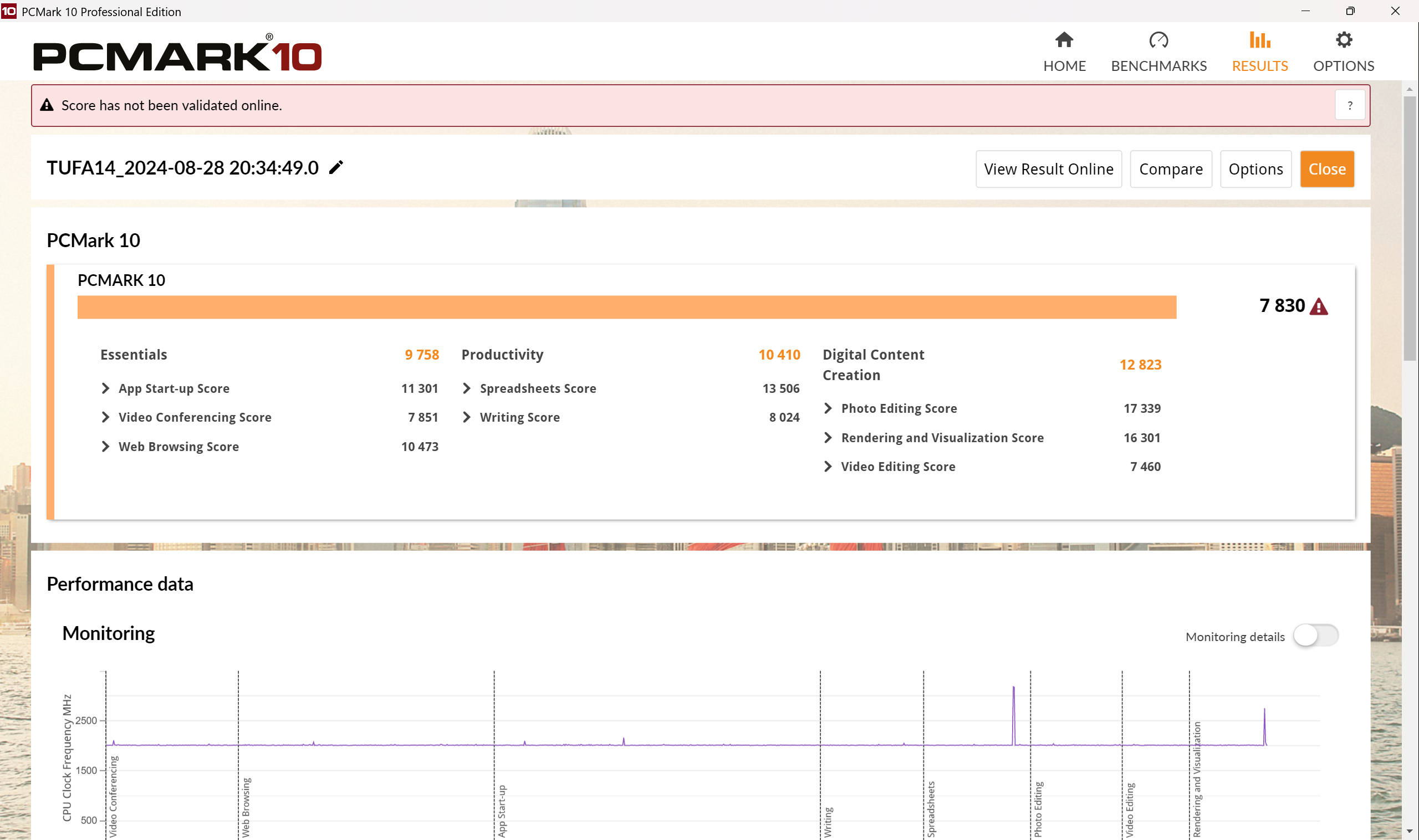The height and width of the screenshot is (840, 1419).
Task: Open the Benchmarks gauge icon
Action: [x=1158, y=40]
